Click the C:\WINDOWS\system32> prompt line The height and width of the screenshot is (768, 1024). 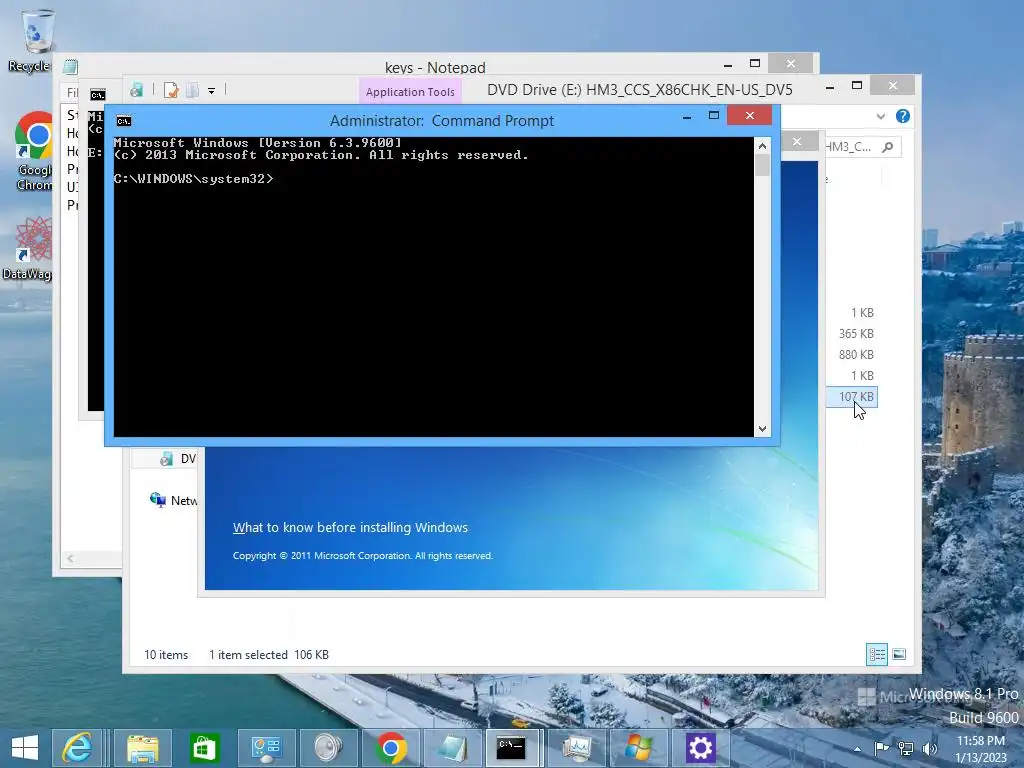[193, 179]
